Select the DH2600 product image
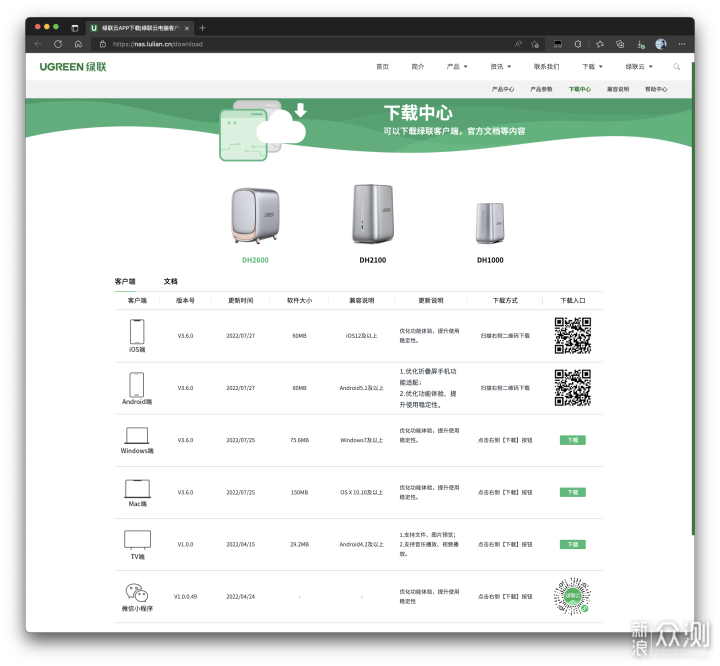 255,215
